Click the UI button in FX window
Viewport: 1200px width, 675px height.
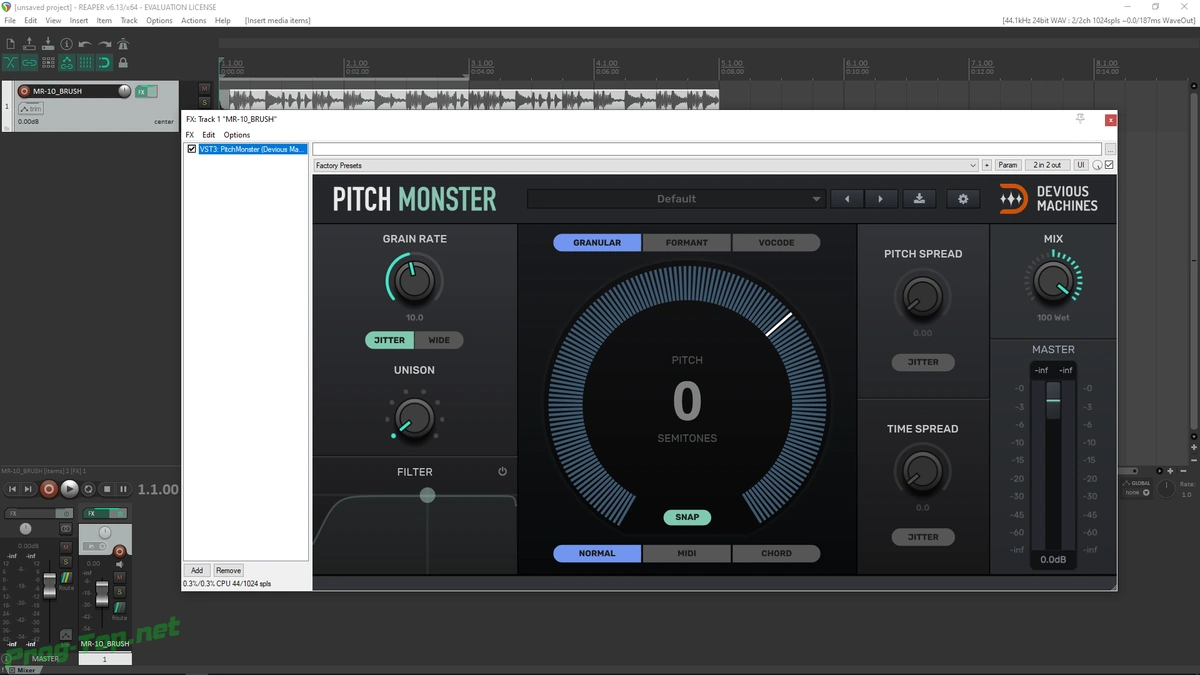pyautogui.click(x=1080, y=165)
